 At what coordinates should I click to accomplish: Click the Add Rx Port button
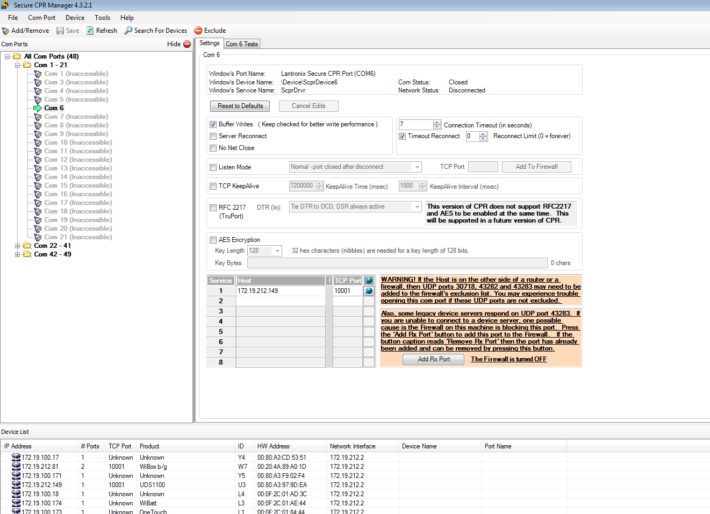click(x=439, y=359)
